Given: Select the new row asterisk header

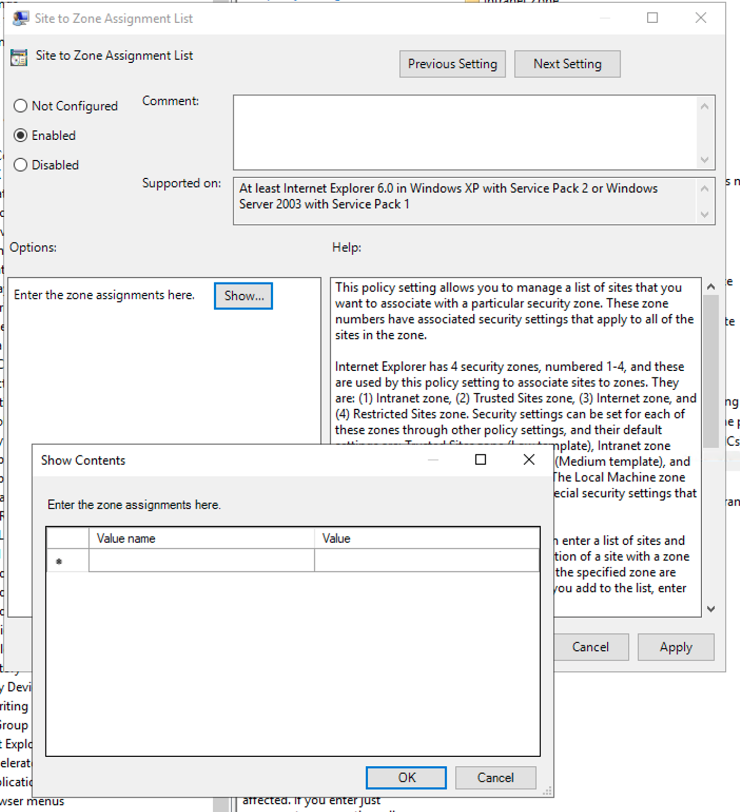Looking at the screenshot, I should pyautogui.click(x=67, y=561).
